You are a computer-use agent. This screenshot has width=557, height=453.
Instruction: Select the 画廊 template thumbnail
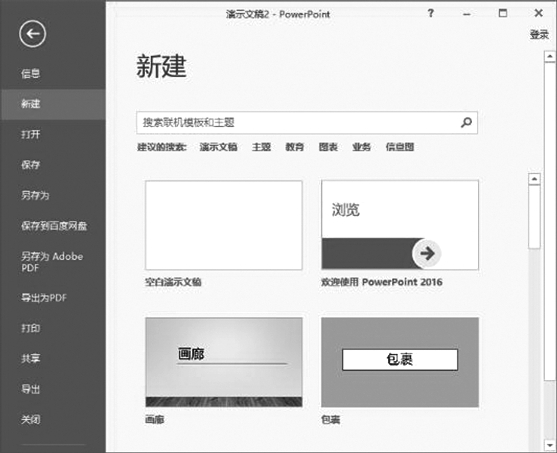[224, 362]
